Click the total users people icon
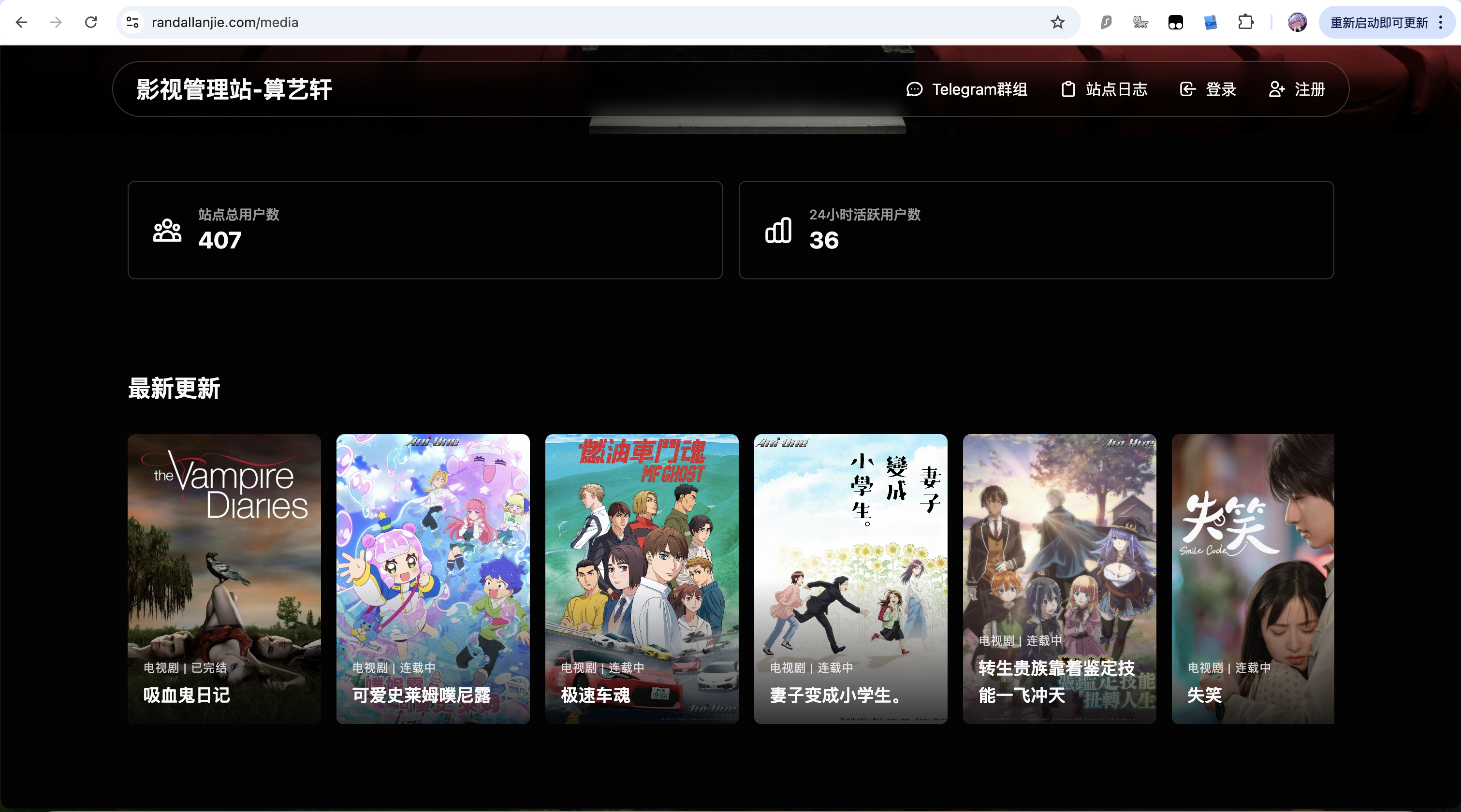Screen dimensions: 1461x812 point(167,230)
